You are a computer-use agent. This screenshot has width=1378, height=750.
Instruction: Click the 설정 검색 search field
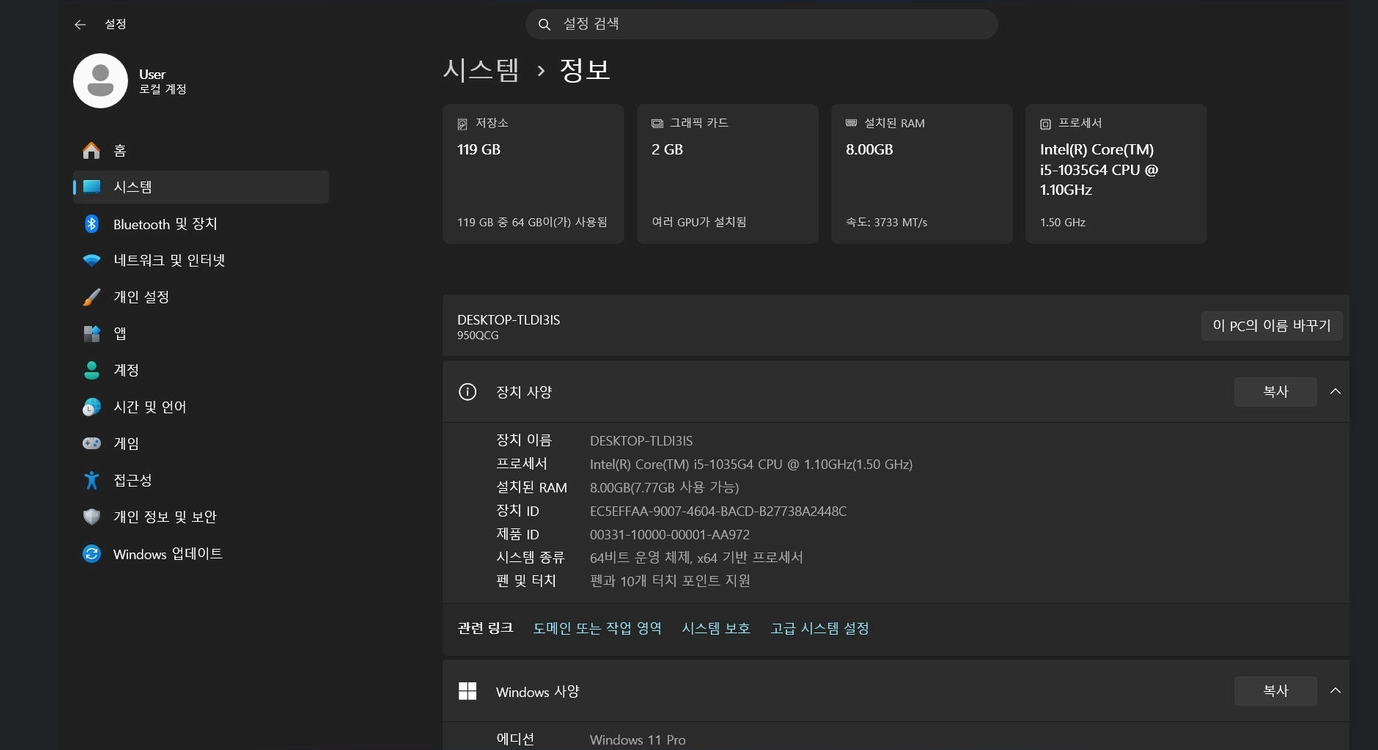pyautogui.click(x=762, y=24)
